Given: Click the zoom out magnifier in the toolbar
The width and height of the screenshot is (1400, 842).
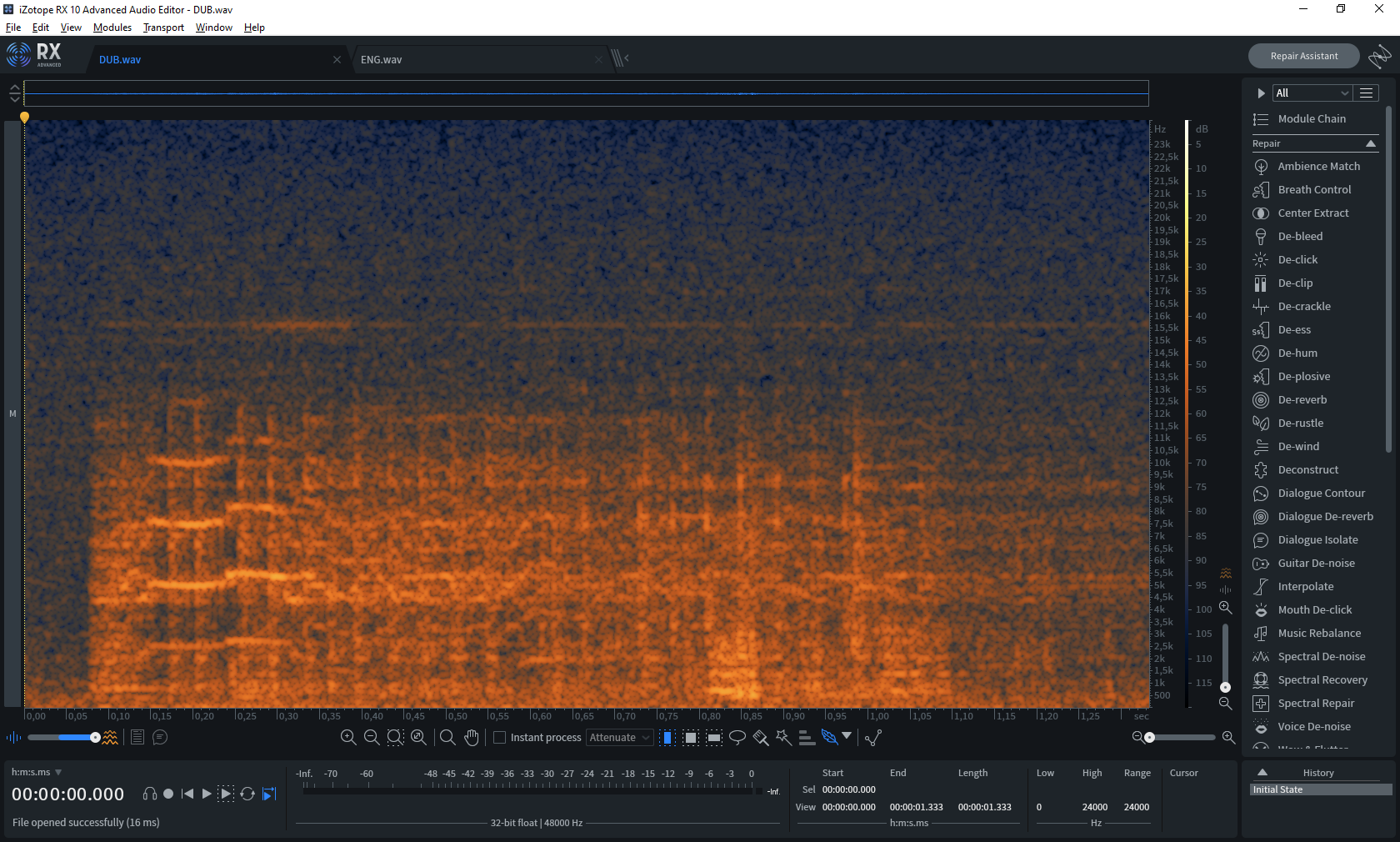Looking at the screenshot, I should point(372,737).
